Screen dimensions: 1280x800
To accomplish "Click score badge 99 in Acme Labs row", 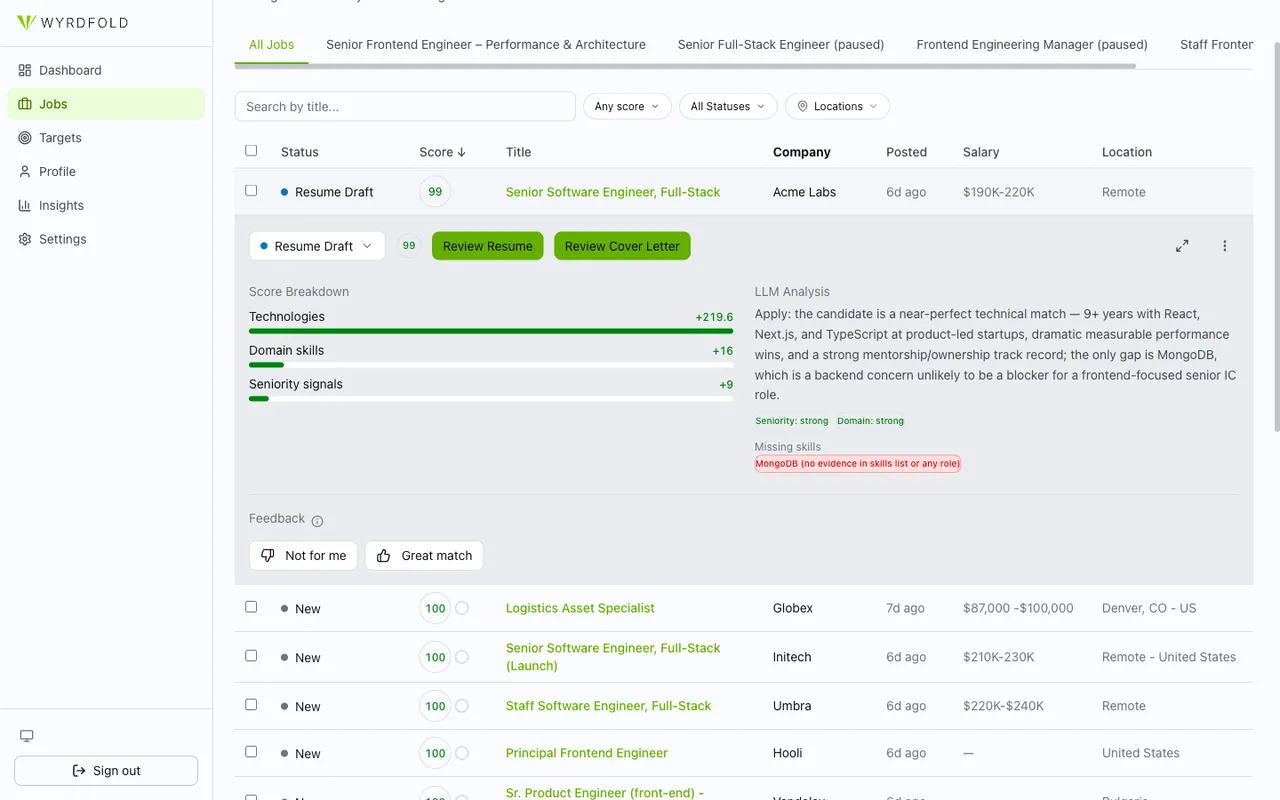I will [x=435, y=192].
